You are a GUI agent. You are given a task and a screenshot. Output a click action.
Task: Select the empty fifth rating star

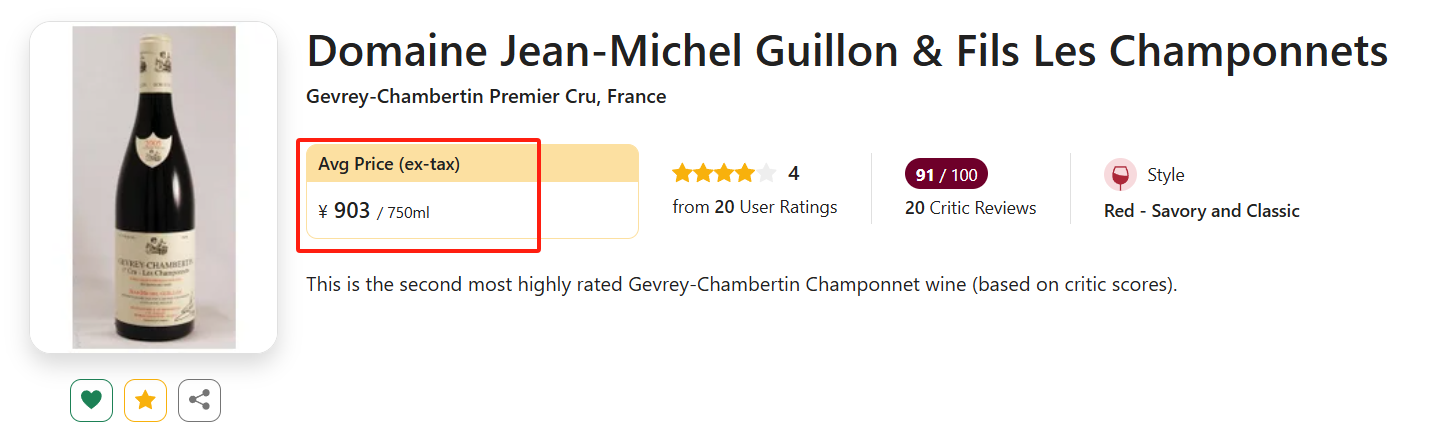(766, 174)
